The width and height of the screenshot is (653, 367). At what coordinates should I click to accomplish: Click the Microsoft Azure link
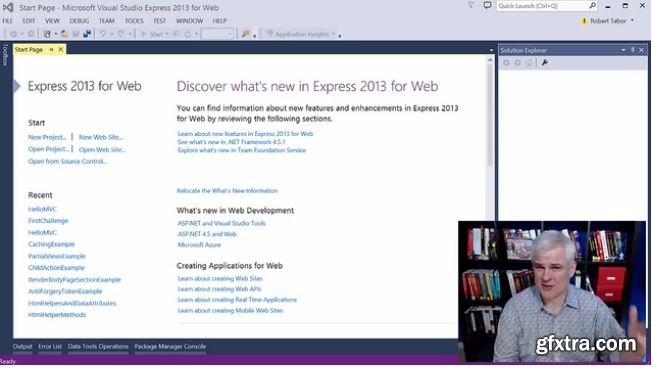(199, 245)
